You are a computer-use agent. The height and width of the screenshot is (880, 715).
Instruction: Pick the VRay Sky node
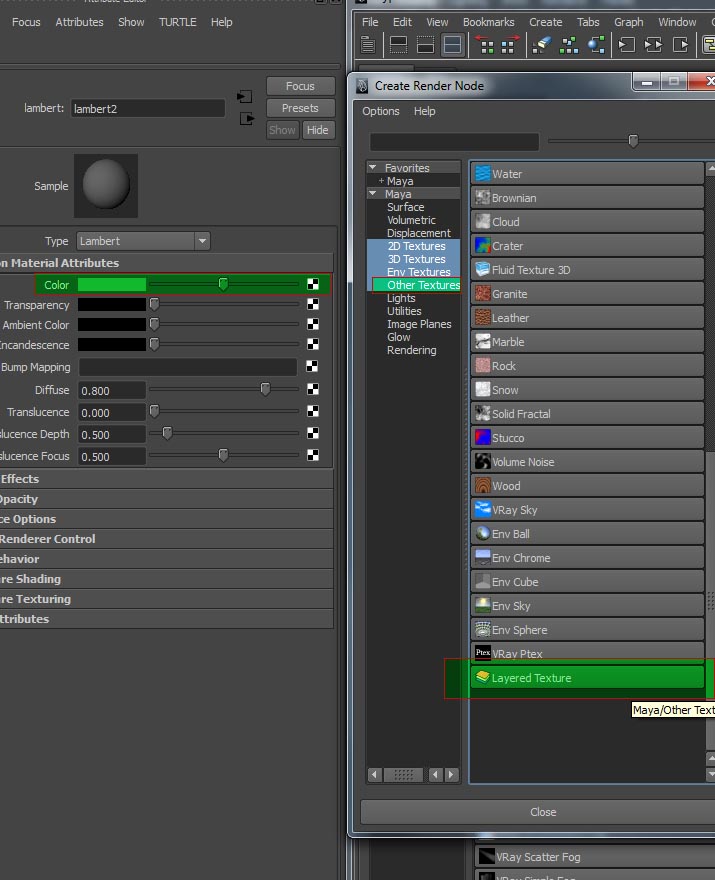tap(587, 510)
